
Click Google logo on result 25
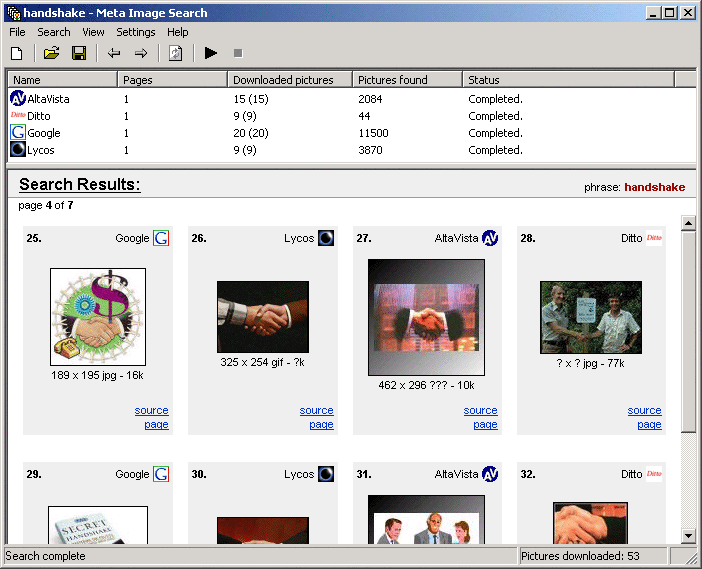[x=161, y=238]
